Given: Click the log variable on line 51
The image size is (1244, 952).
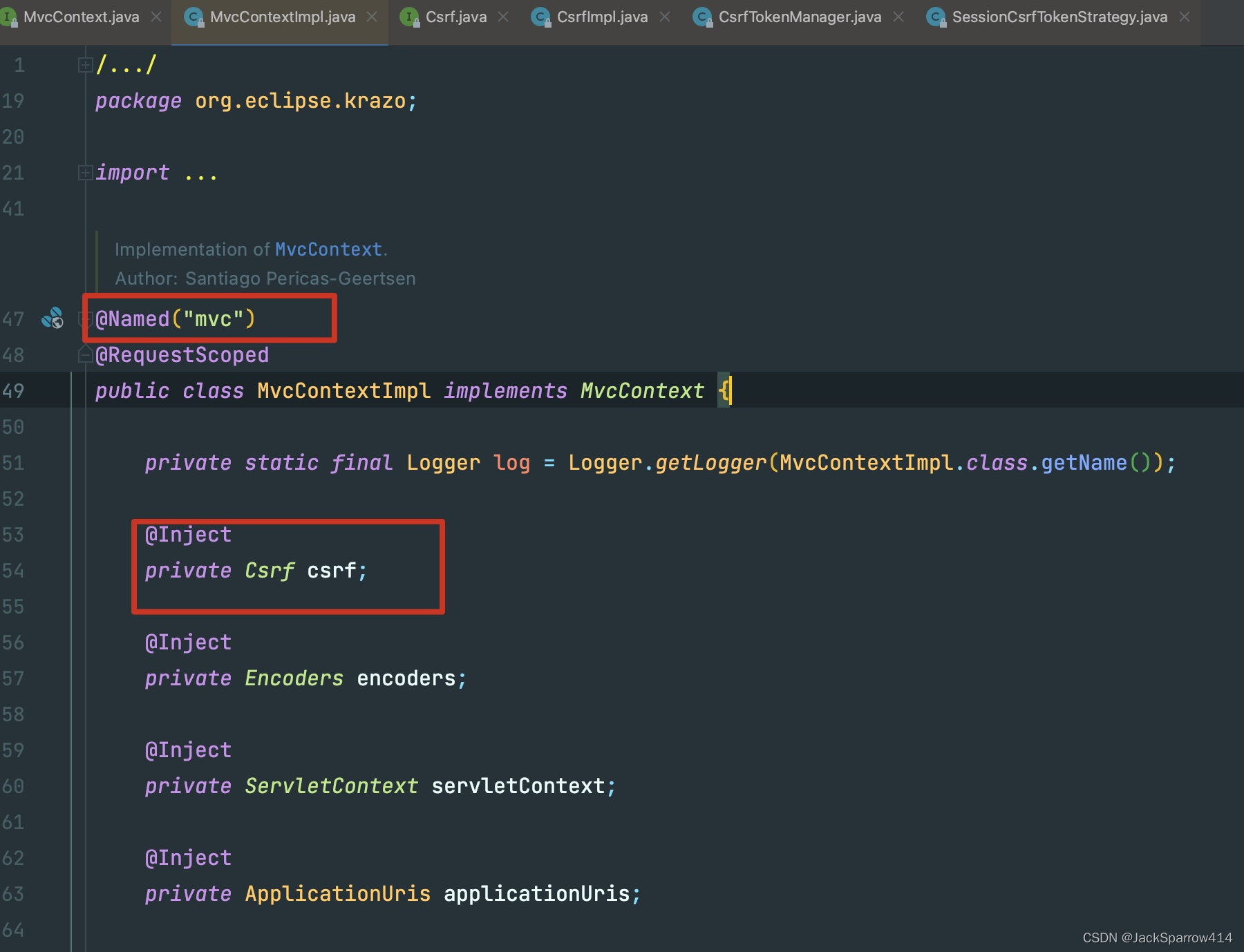Looking at the screenshot, I should pyautogui.click(x=511, y=463).
